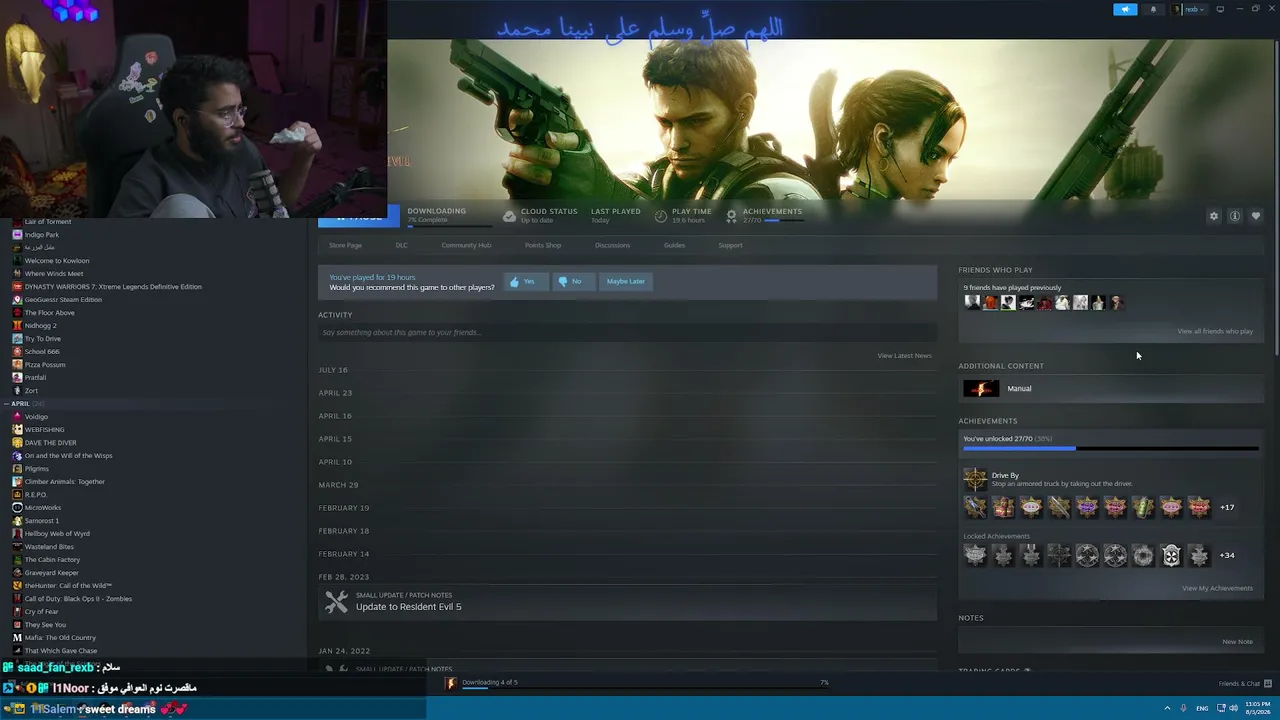Image resolution: width=1280 pixels, height=720 pixels.
Task: Select Graveyard Keeper in library
Action: [x=51, y=573]
